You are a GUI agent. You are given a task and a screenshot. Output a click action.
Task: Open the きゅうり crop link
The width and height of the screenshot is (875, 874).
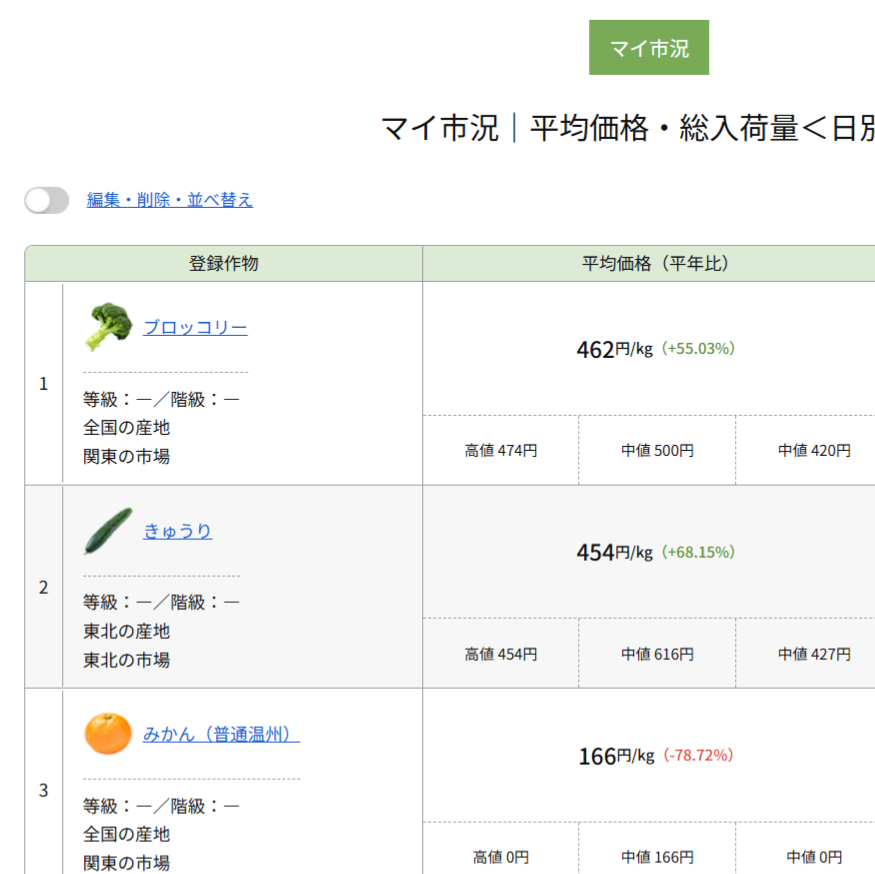tap(178, 531)
